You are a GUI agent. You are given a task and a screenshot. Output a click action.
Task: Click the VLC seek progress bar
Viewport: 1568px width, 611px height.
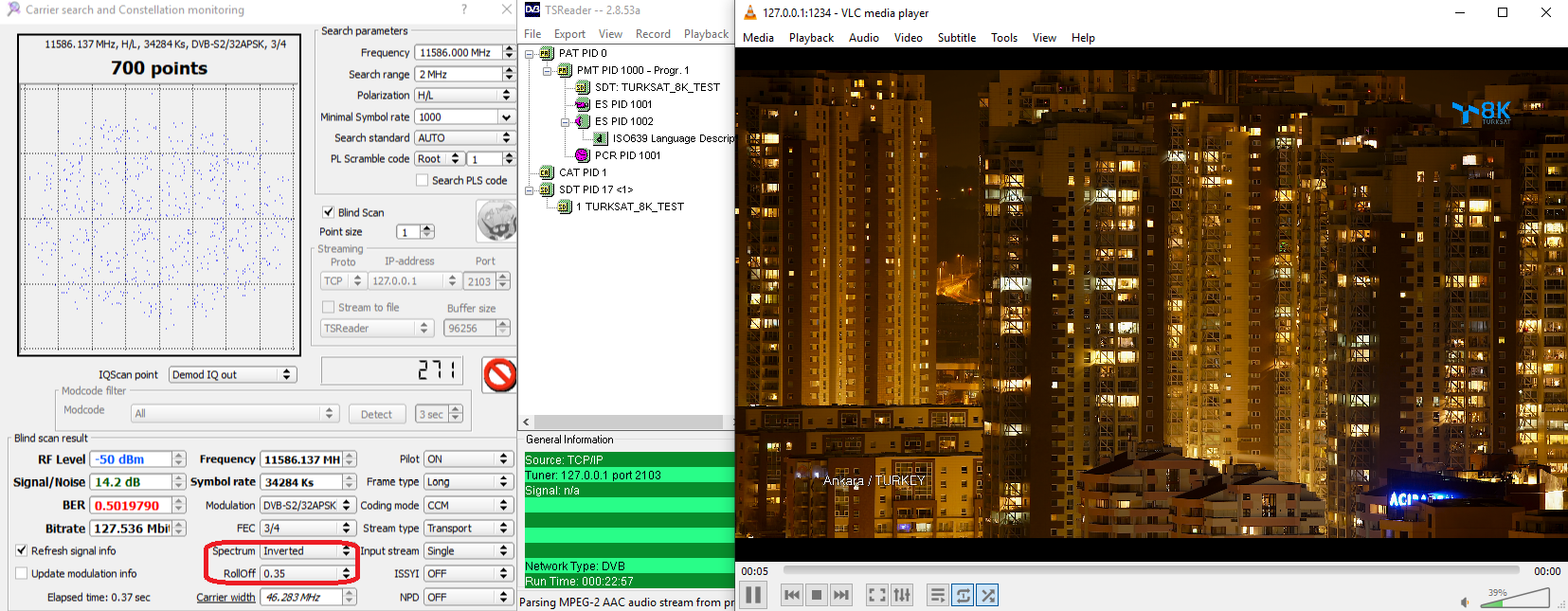point(1151,570)
